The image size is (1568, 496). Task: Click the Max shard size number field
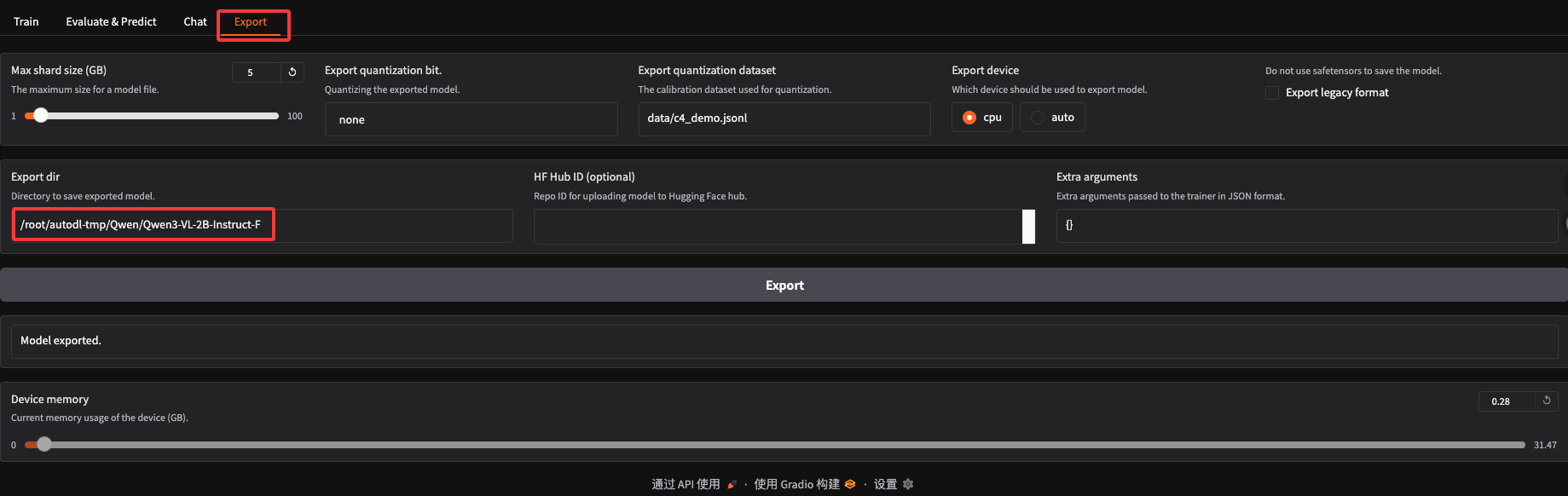click(257, 72)
